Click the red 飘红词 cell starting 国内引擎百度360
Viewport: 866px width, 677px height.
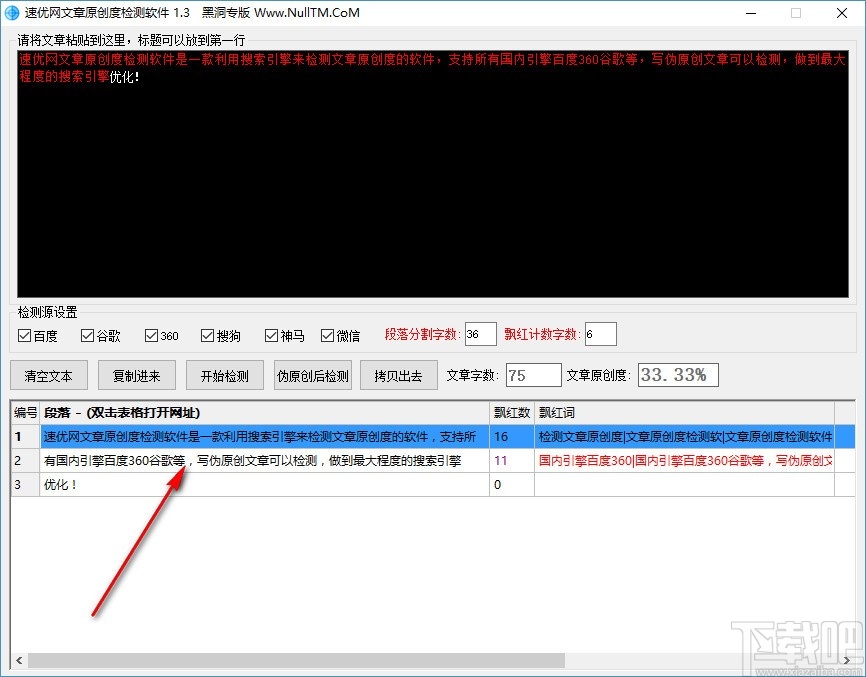point(684,460)
